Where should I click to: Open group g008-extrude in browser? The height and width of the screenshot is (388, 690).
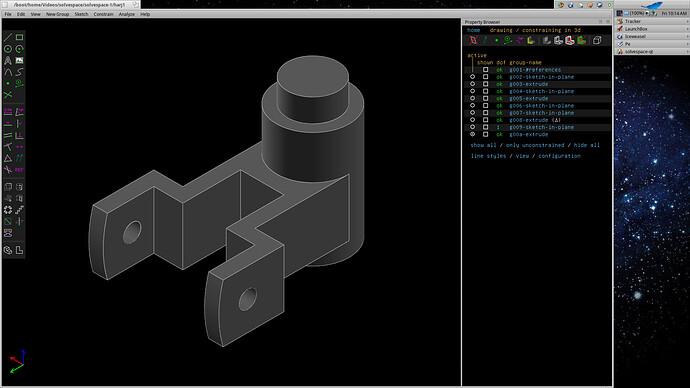click(529, 120)
